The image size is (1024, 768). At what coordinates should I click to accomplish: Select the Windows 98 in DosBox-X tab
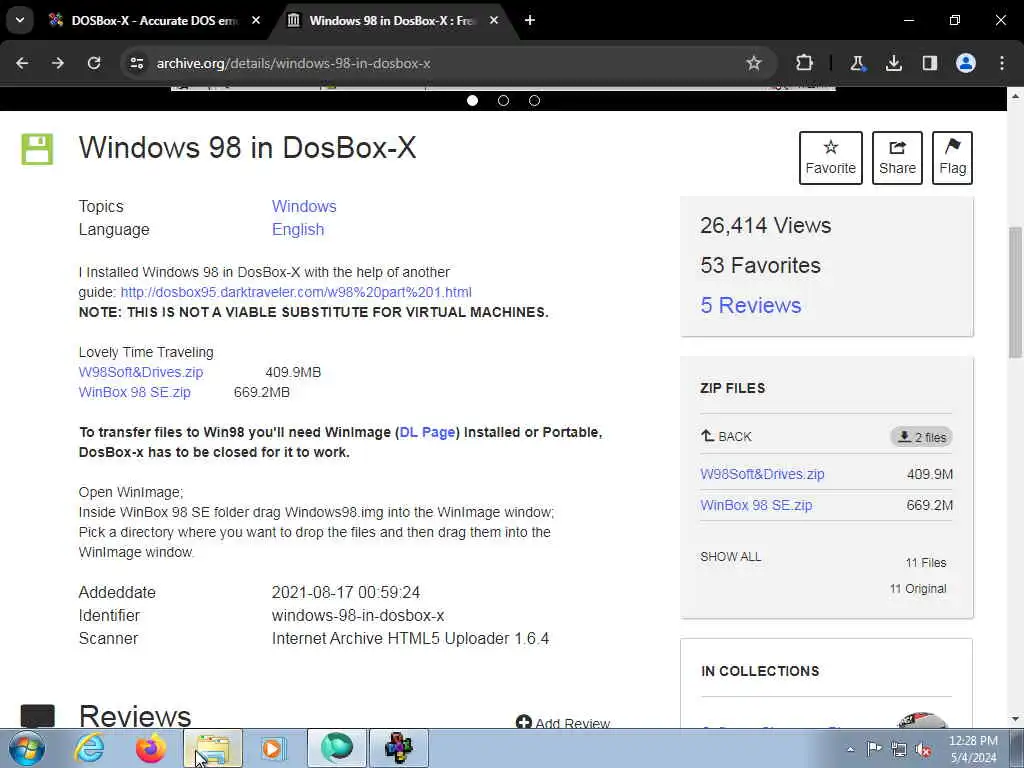(x=392, y=21)
